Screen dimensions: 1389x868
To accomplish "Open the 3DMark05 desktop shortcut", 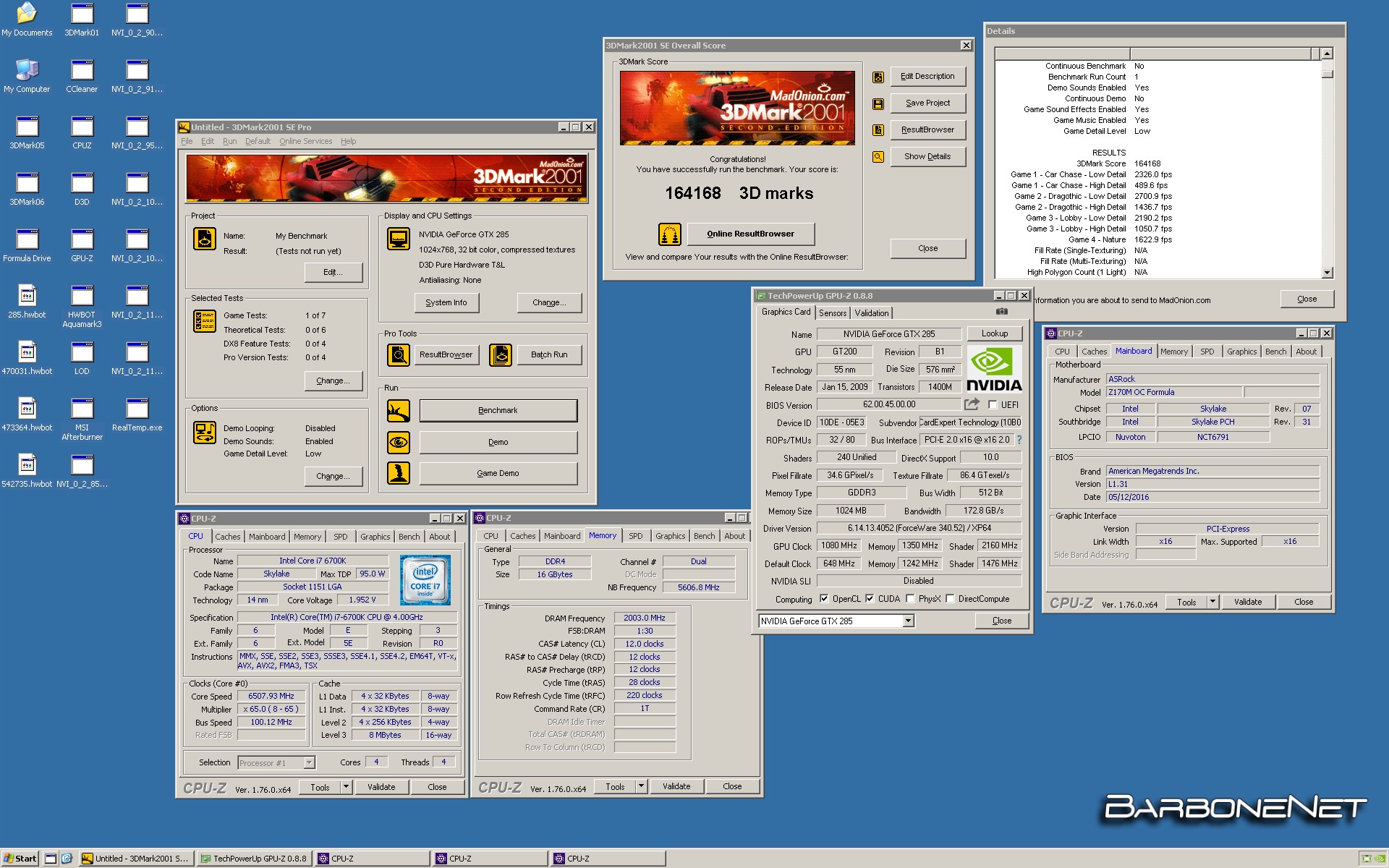I will [x=27, y=132].
